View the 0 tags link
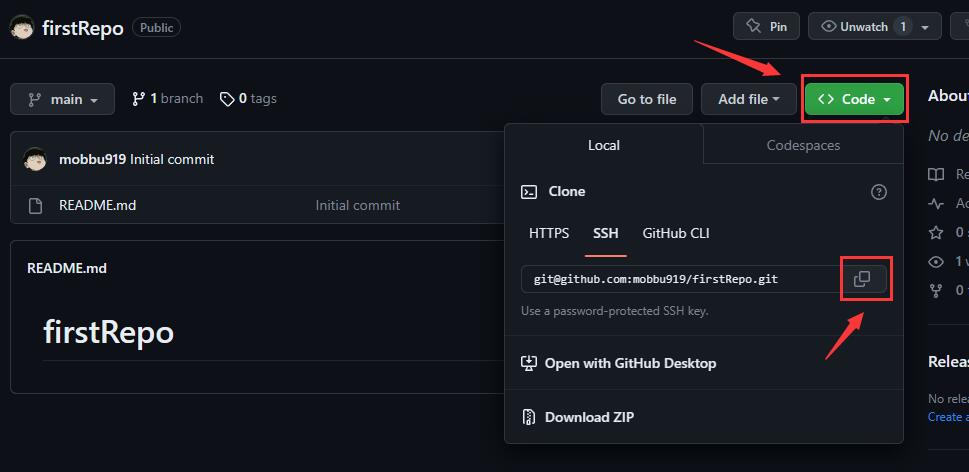The image size is (969, 472). coord(248,99)
